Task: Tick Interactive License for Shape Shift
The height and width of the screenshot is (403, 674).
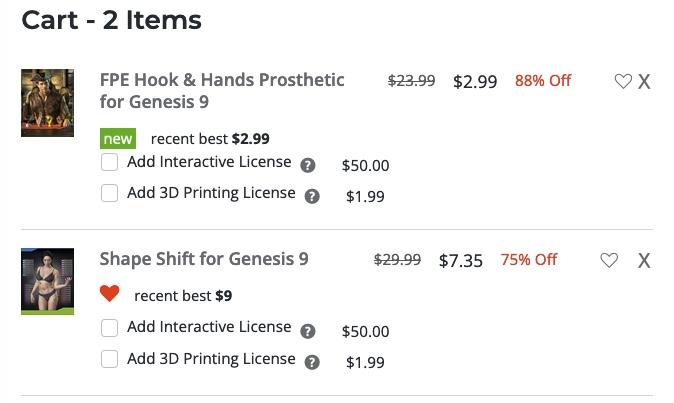Action: coord(110,328)
